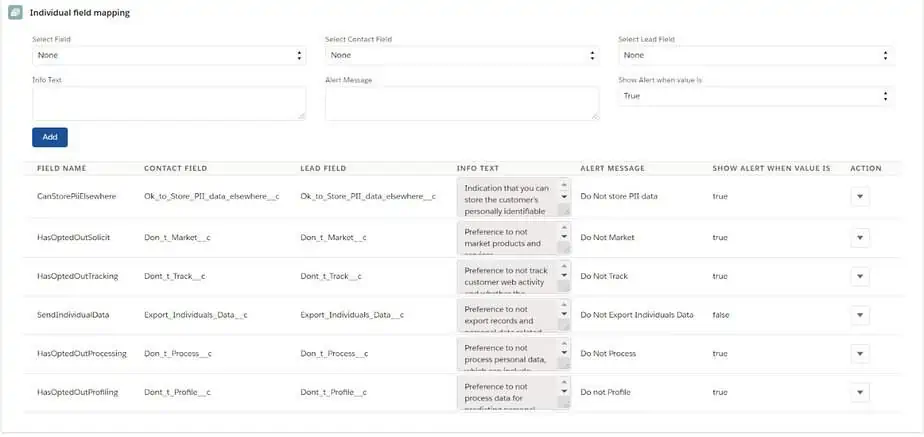924x437 pixels.
Task: Click the blue Add button
Action: click(50, 137)
